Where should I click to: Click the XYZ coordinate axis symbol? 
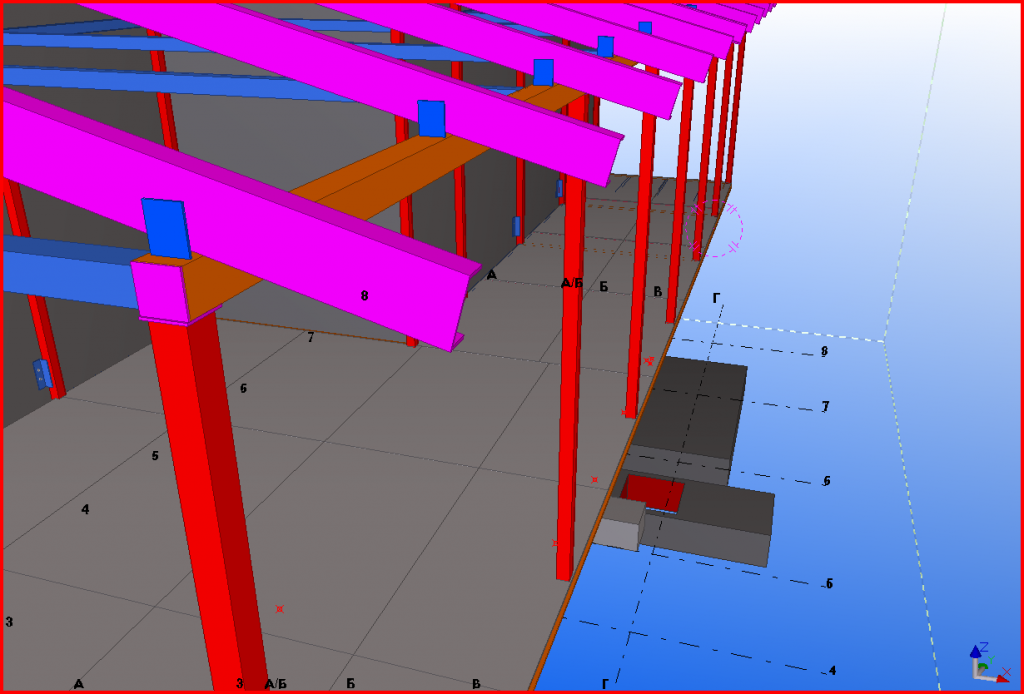(991, 663)
